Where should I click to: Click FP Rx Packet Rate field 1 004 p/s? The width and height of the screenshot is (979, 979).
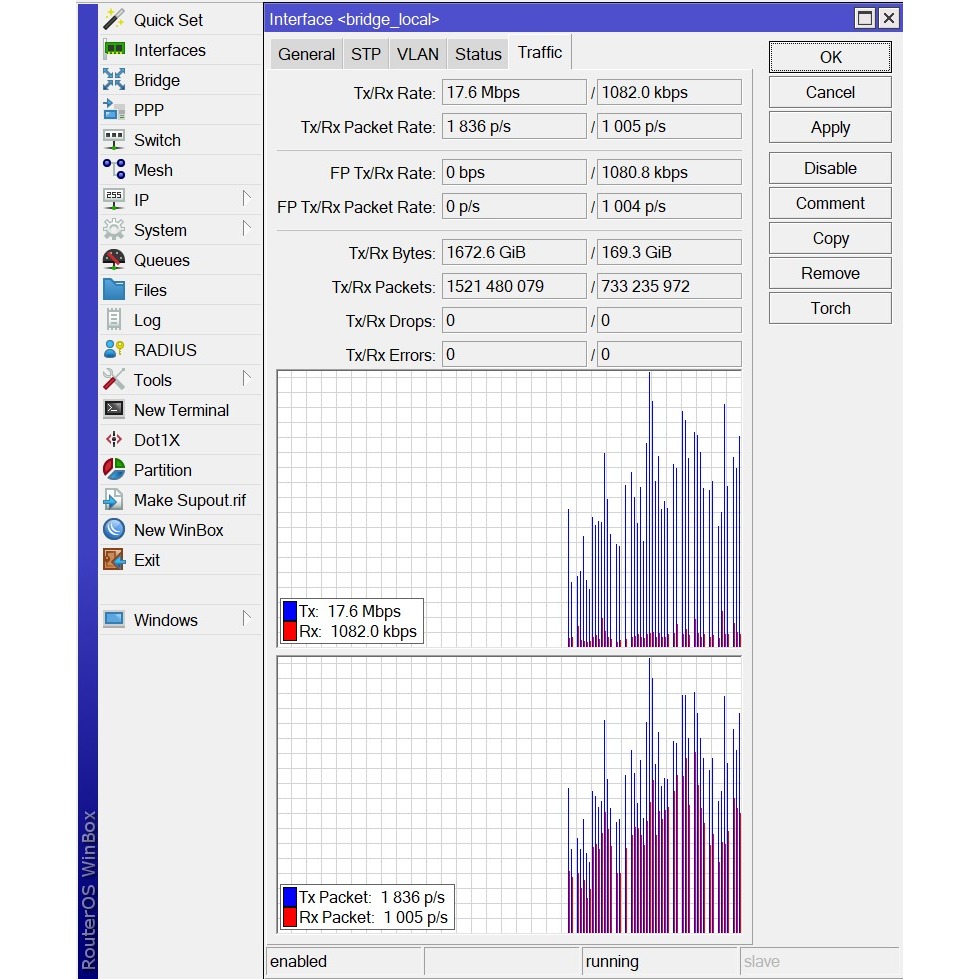tap(669, 206)
